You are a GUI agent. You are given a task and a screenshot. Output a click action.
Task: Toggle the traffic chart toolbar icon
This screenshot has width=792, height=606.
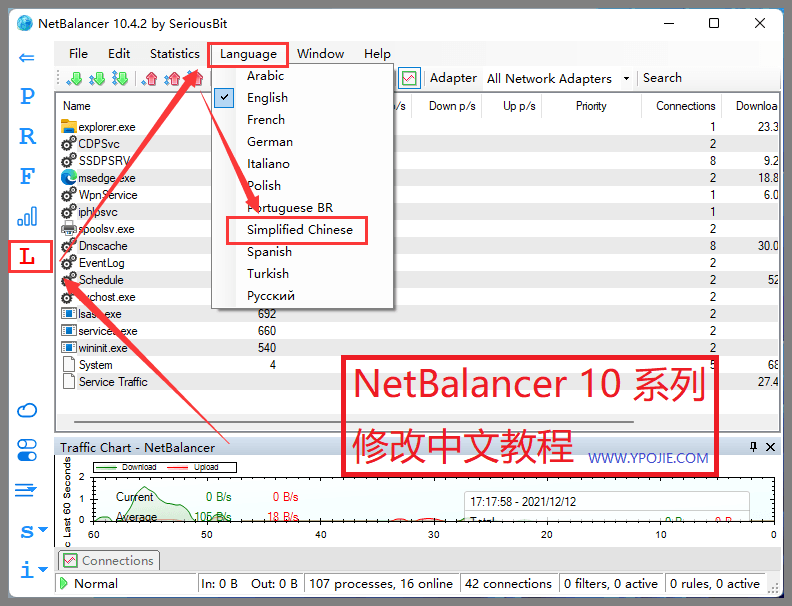[409, 78]
